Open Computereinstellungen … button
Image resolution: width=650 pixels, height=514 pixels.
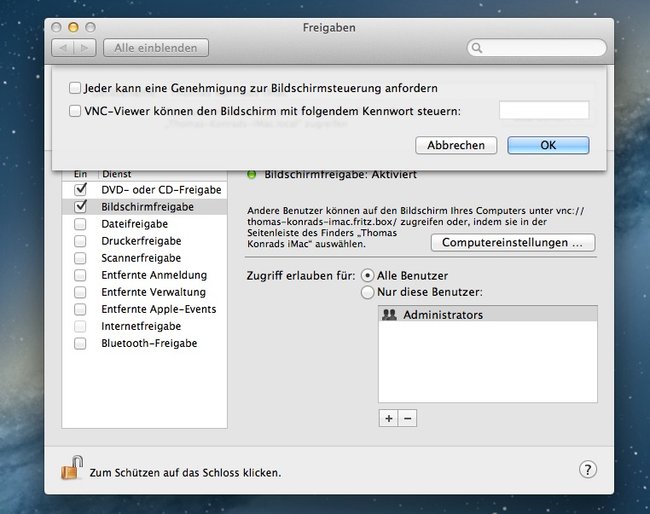[x=513, y=242]
